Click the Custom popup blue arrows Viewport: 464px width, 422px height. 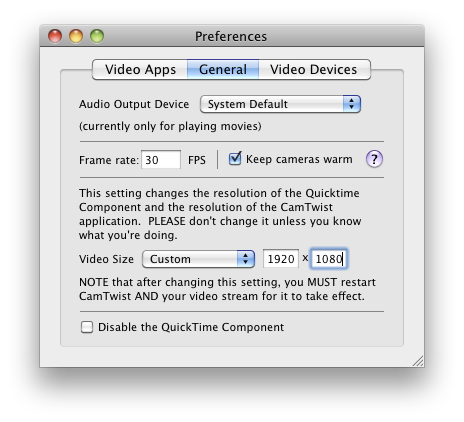pyautogui.click(x=246, y=259)
